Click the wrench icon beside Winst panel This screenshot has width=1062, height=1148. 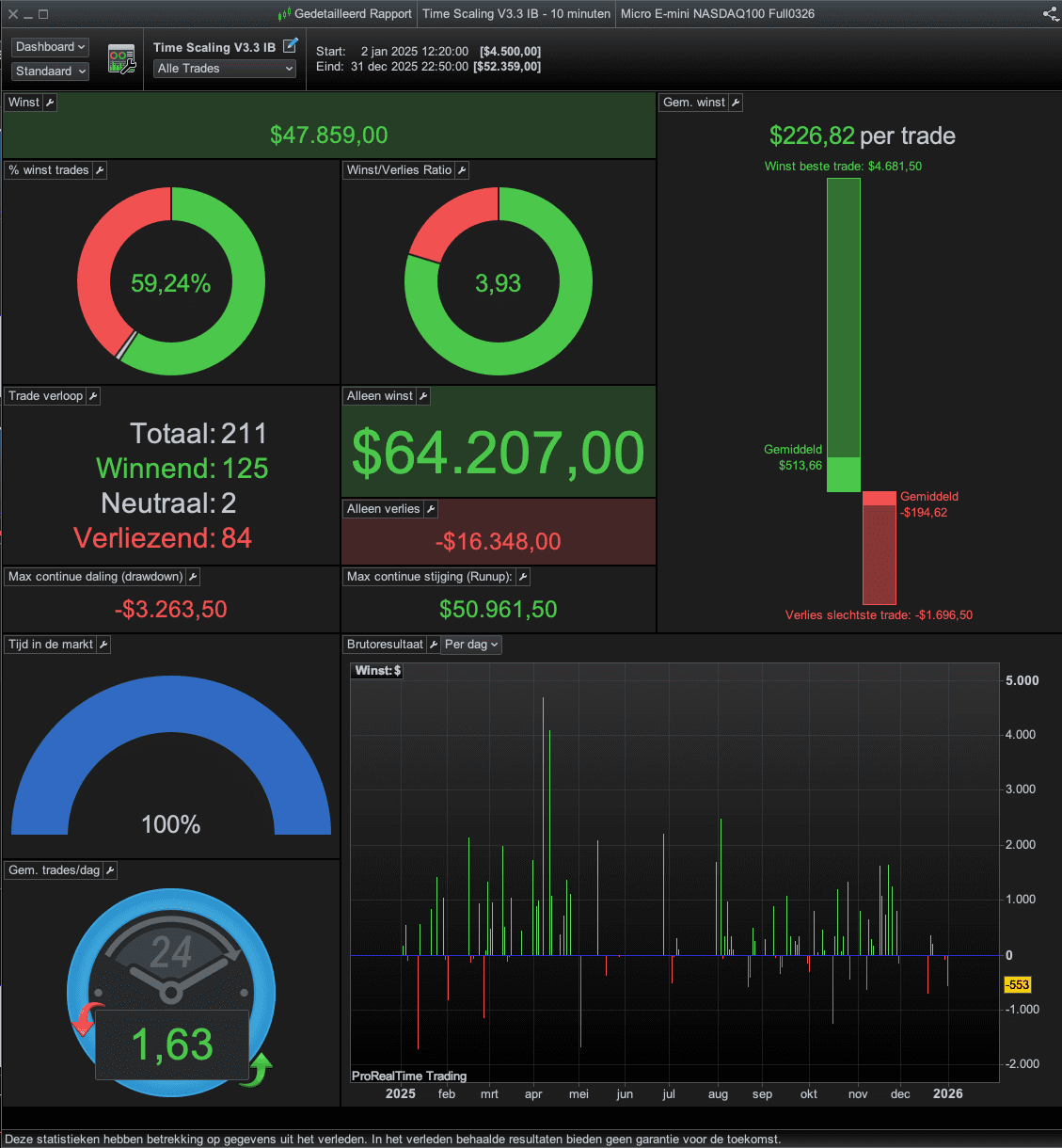(50, 103)
